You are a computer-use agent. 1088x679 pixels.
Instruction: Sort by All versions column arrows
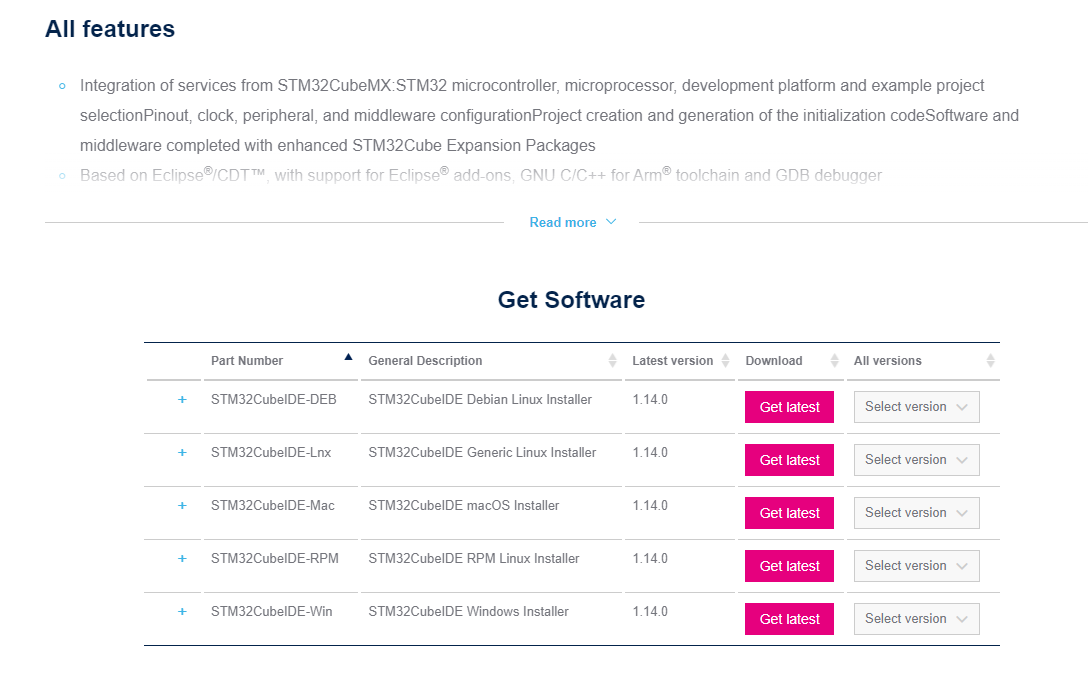990,361
